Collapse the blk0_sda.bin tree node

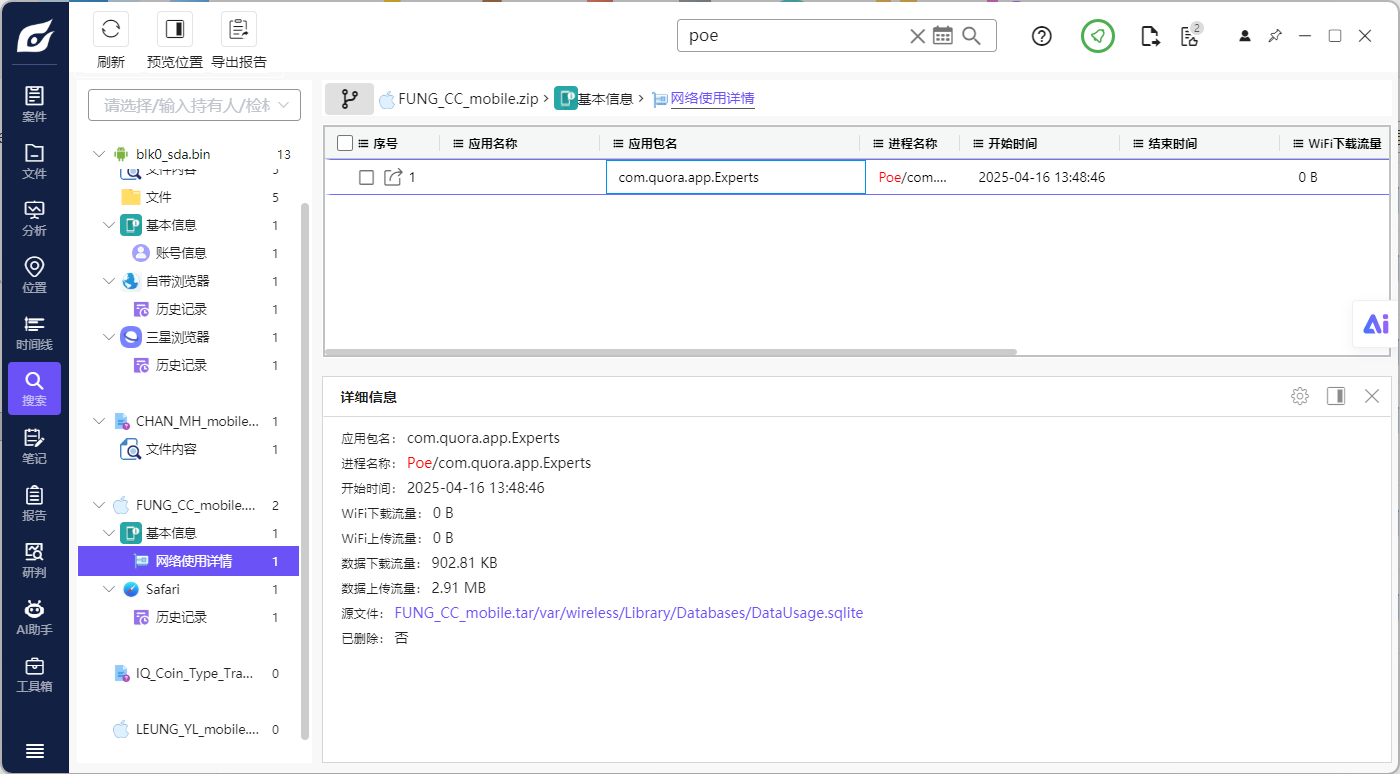tap(98, 154)
